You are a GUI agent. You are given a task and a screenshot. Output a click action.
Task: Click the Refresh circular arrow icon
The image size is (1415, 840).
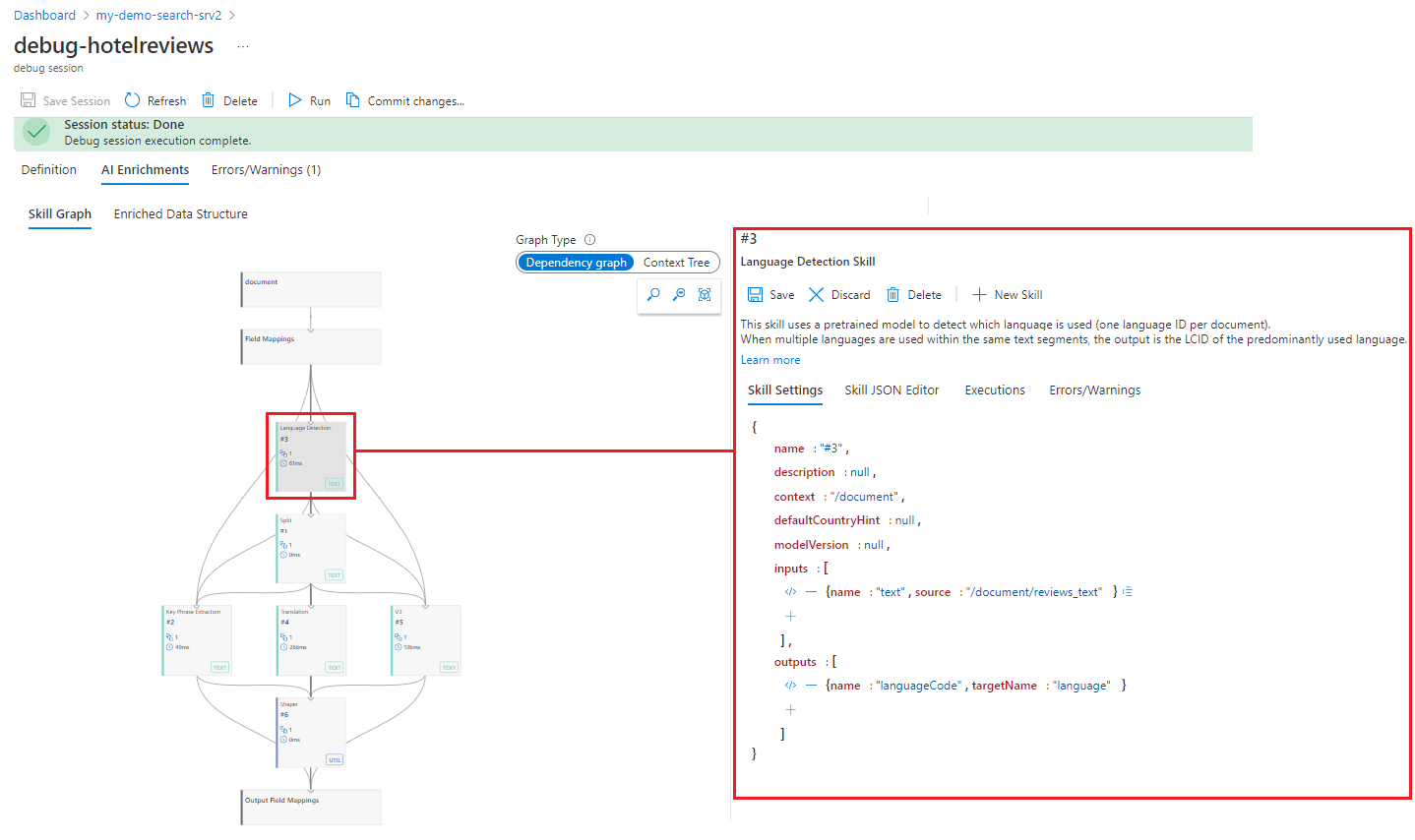[x=132, y=100]
